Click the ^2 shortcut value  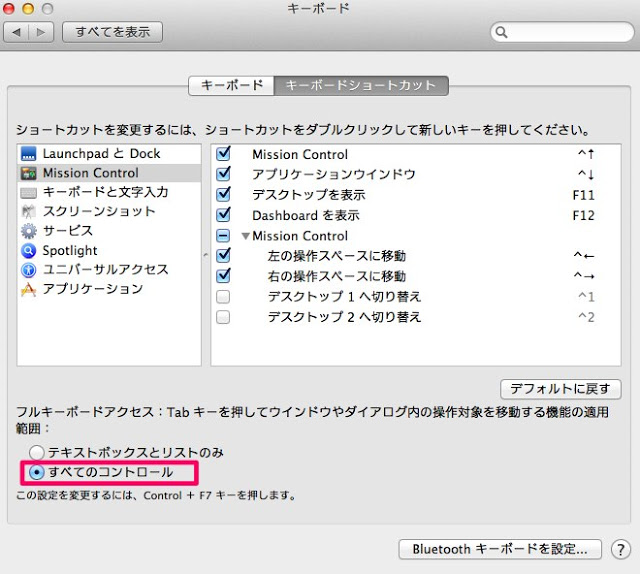click(586, 317)
